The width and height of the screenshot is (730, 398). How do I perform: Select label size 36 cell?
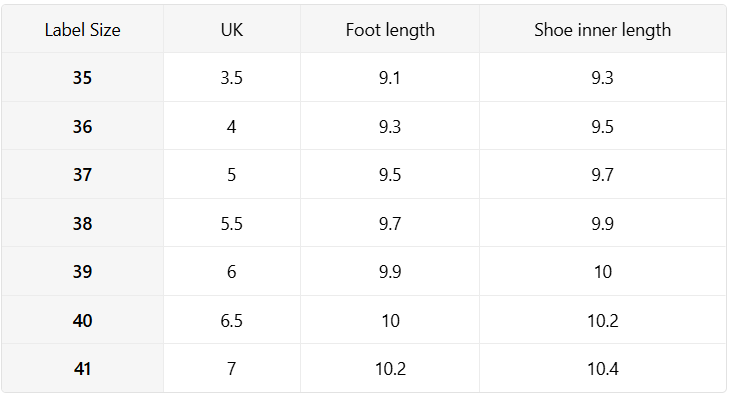[x=82, y=126]
